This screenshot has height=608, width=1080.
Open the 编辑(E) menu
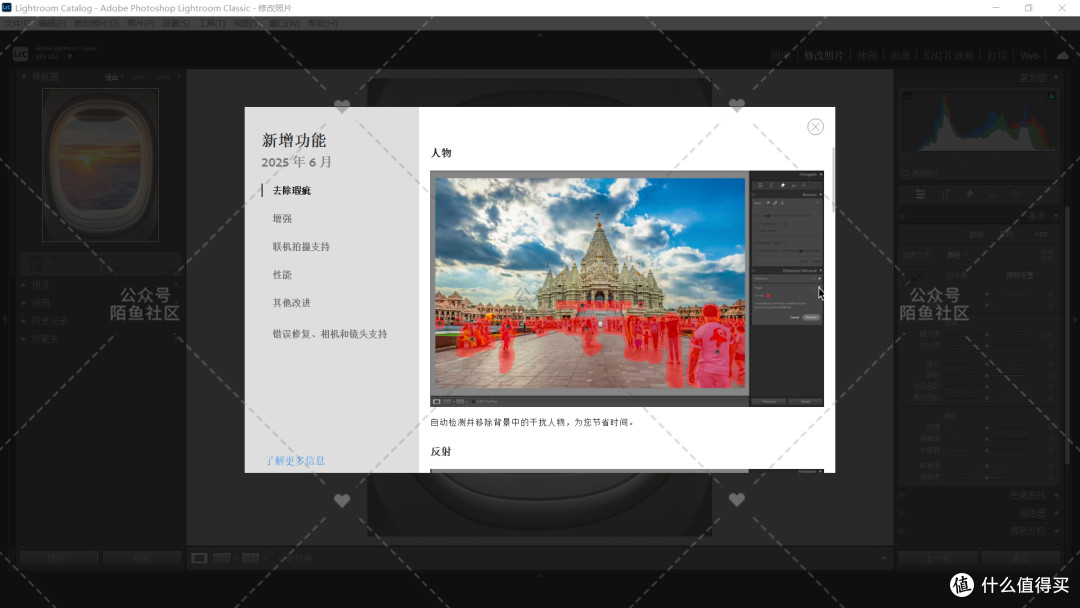(x=52, y=23)
